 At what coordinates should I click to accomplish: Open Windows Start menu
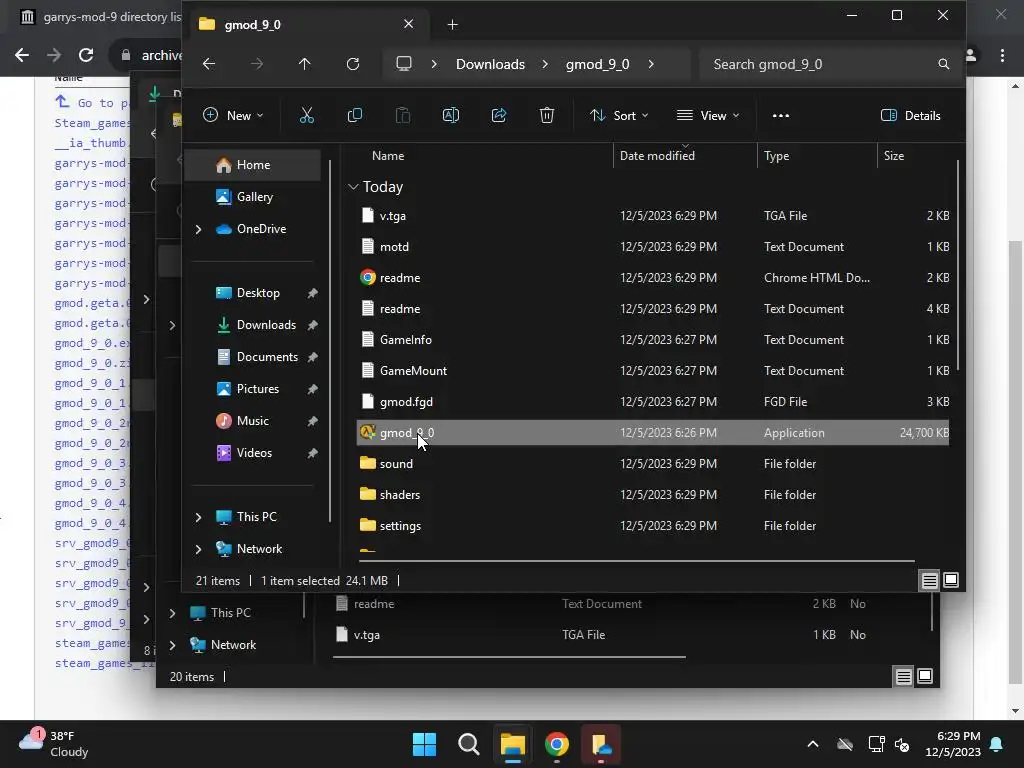coord(424,744)
